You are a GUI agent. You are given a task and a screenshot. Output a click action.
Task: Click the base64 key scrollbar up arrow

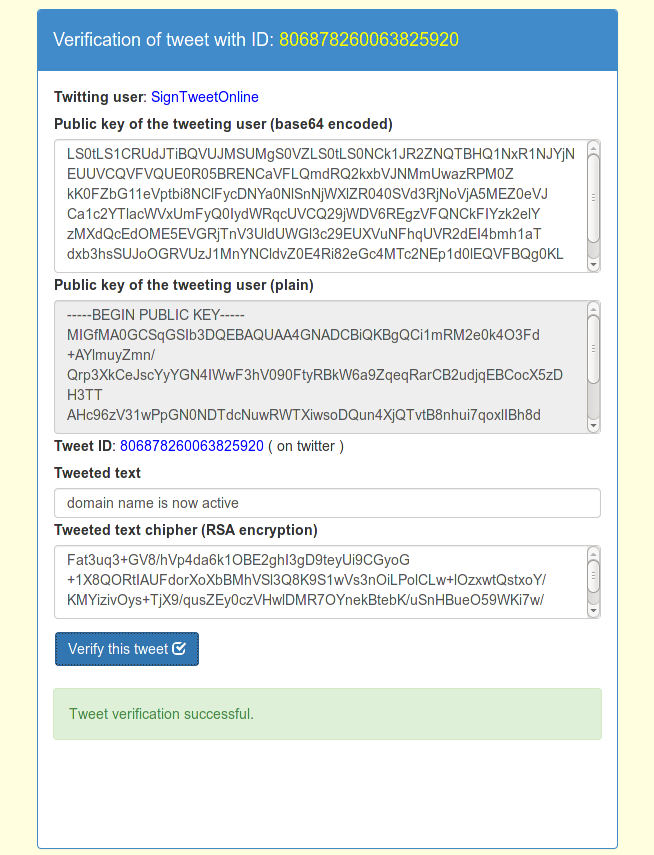(x=593, y=147)
